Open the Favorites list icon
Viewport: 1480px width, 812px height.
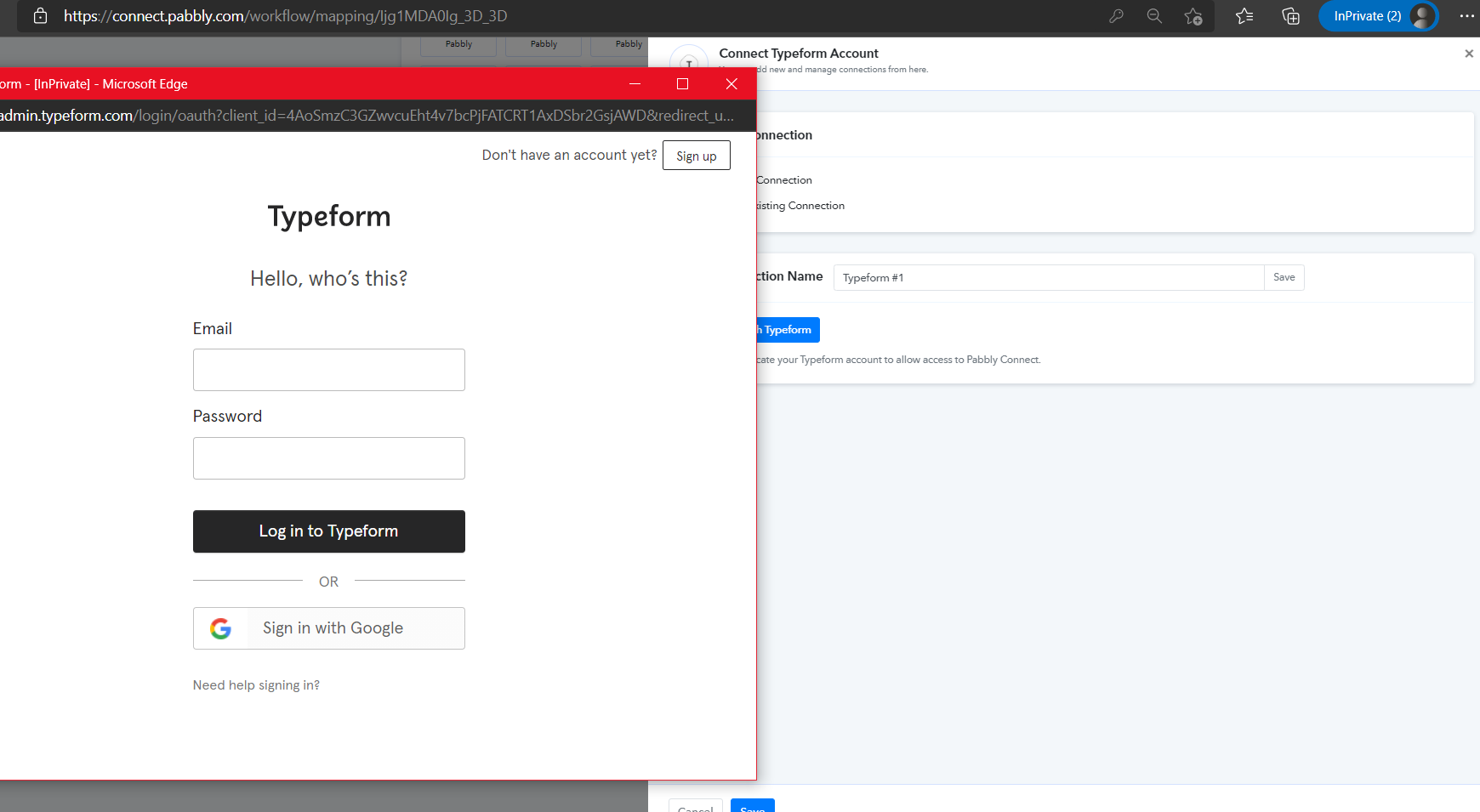click(x=1244, y=16)
